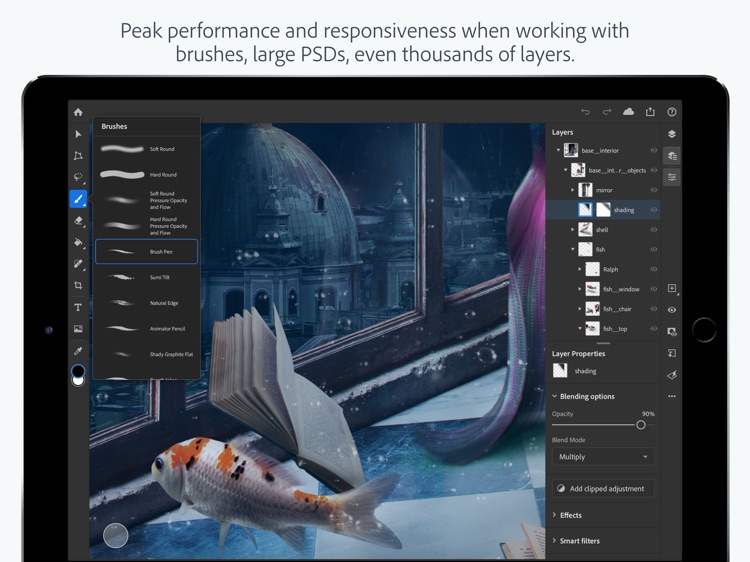Add clipping mask icon in taskbar
The image size is (750, 562).
(x=672, y=353)
